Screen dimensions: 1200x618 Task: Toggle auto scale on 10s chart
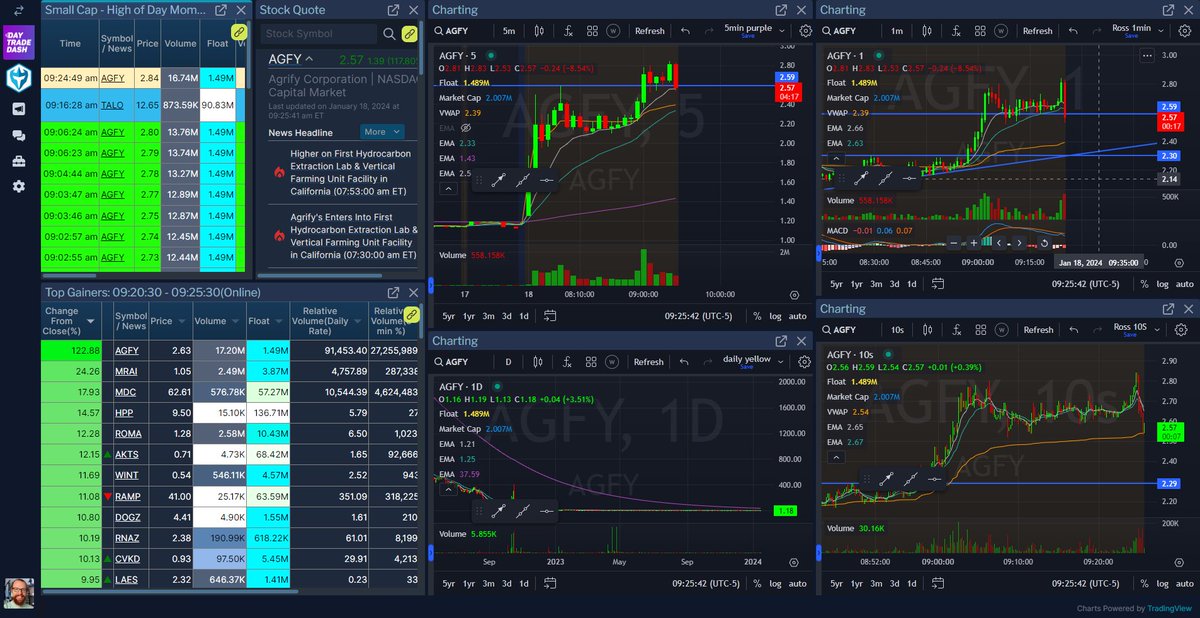[1185, 583]
